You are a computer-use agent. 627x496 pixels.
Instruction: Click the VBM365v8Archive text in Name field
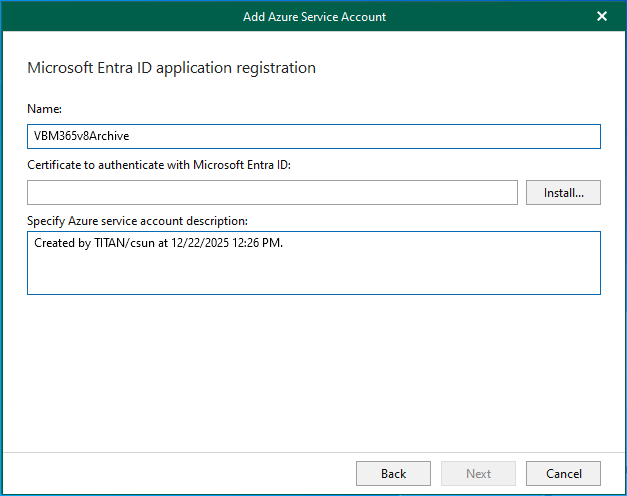tap(81, 137)
